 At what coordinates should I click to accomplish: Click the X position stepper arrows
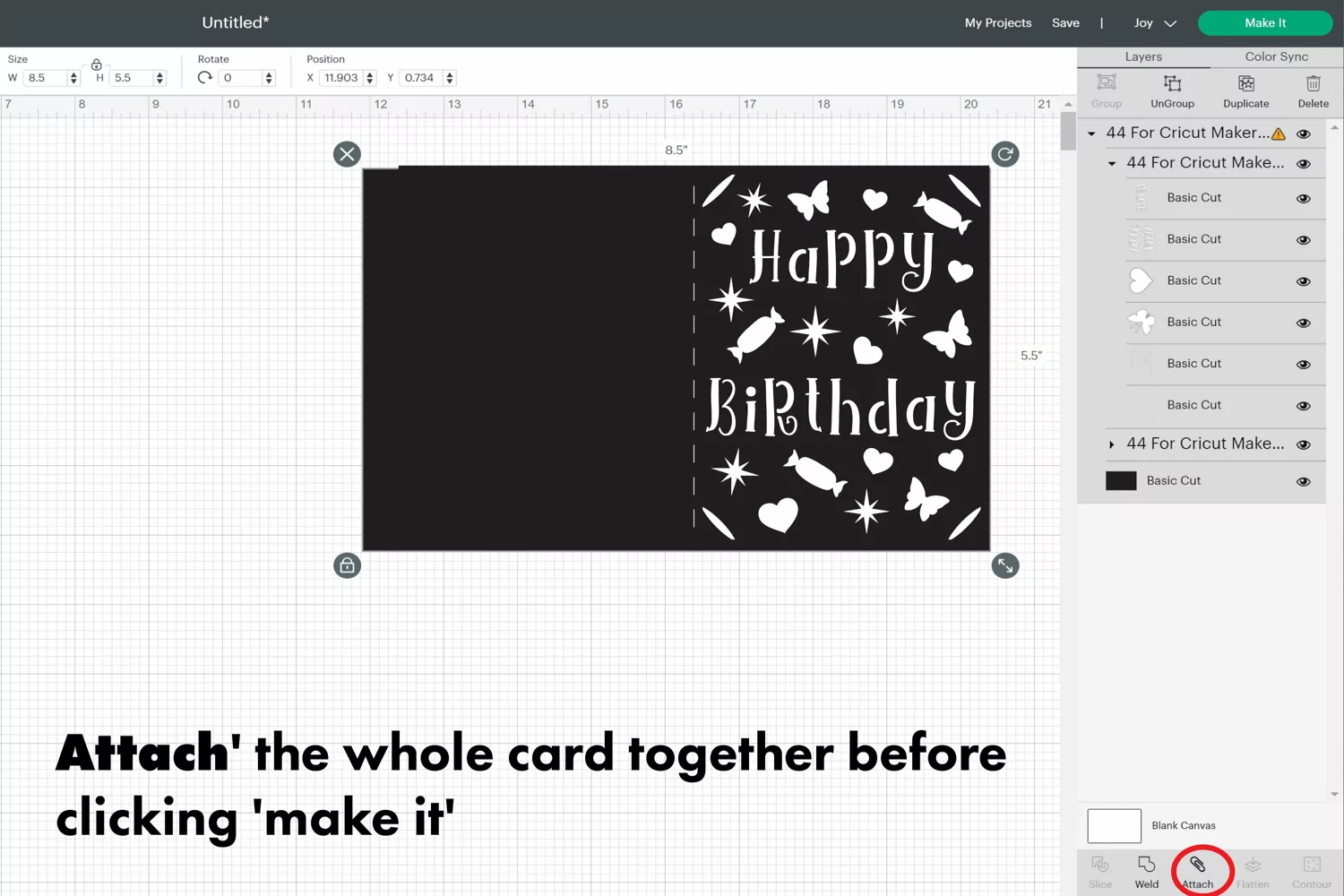click(x=369, y=78)
